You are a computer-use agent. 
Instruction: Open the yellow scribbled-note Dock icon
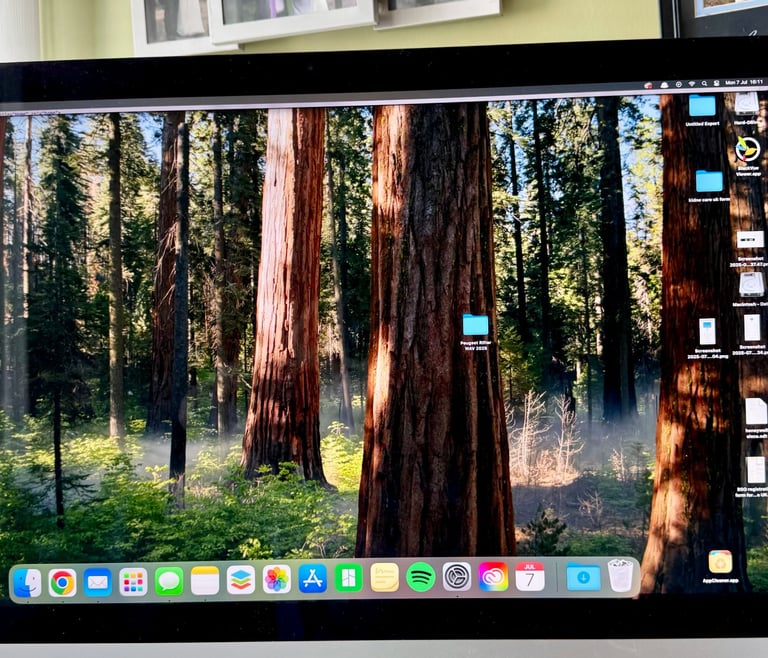coord(384,577)
